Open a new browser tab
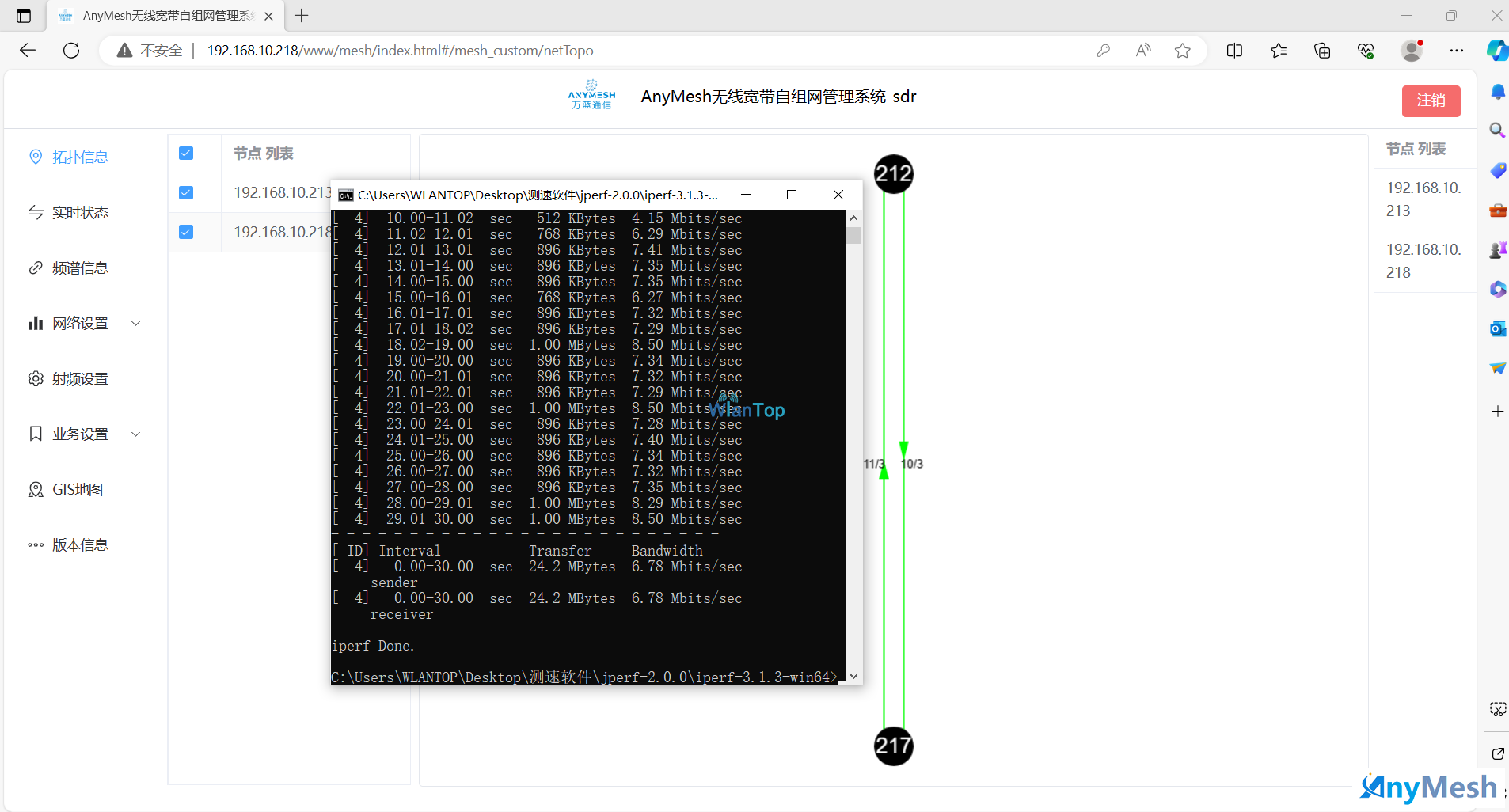Viewport: 1509px width, 812px height. point(302,16)
